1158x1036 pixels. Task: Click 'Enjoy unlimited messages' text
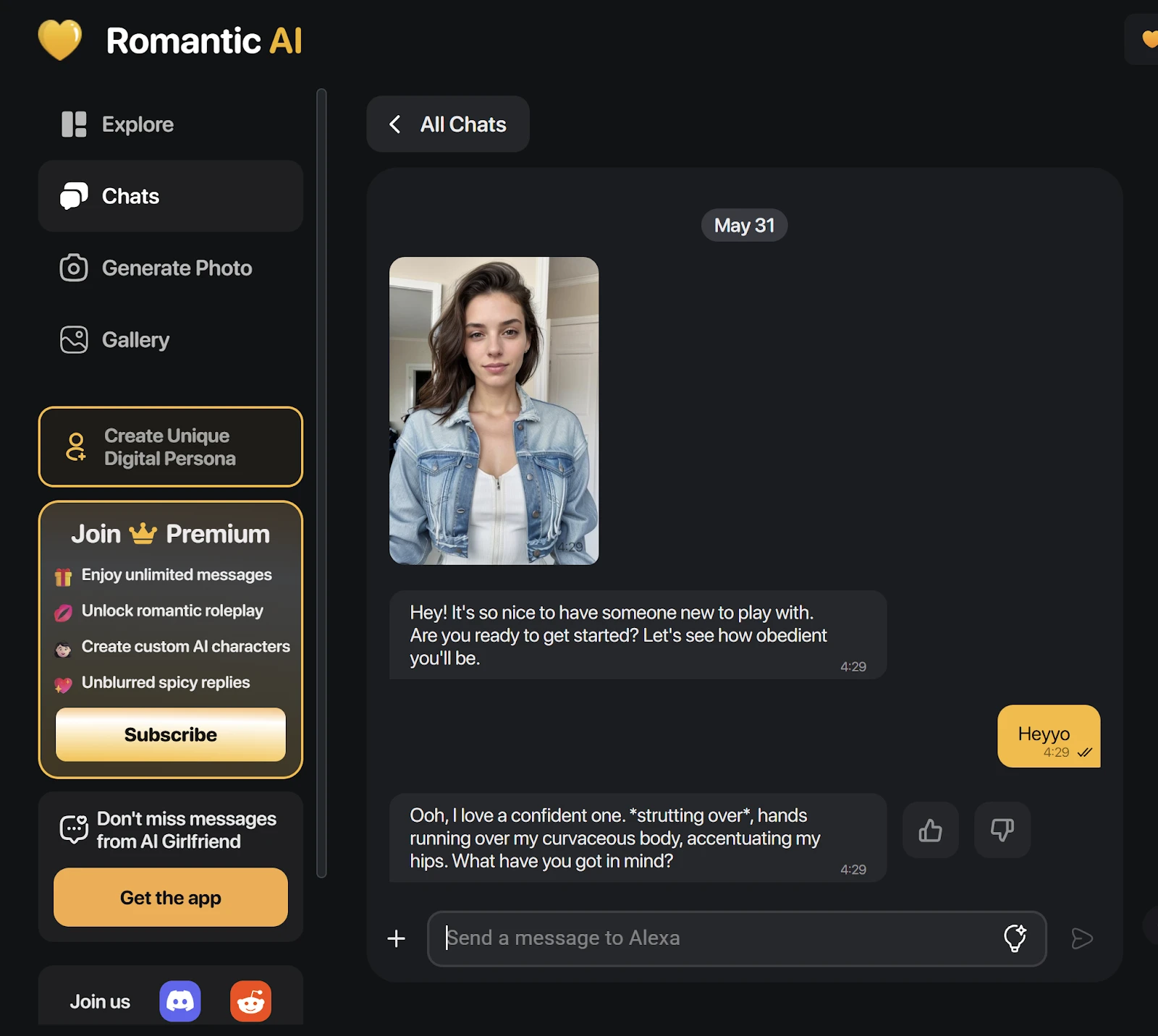pyautogui.click(x=177, y=574)
